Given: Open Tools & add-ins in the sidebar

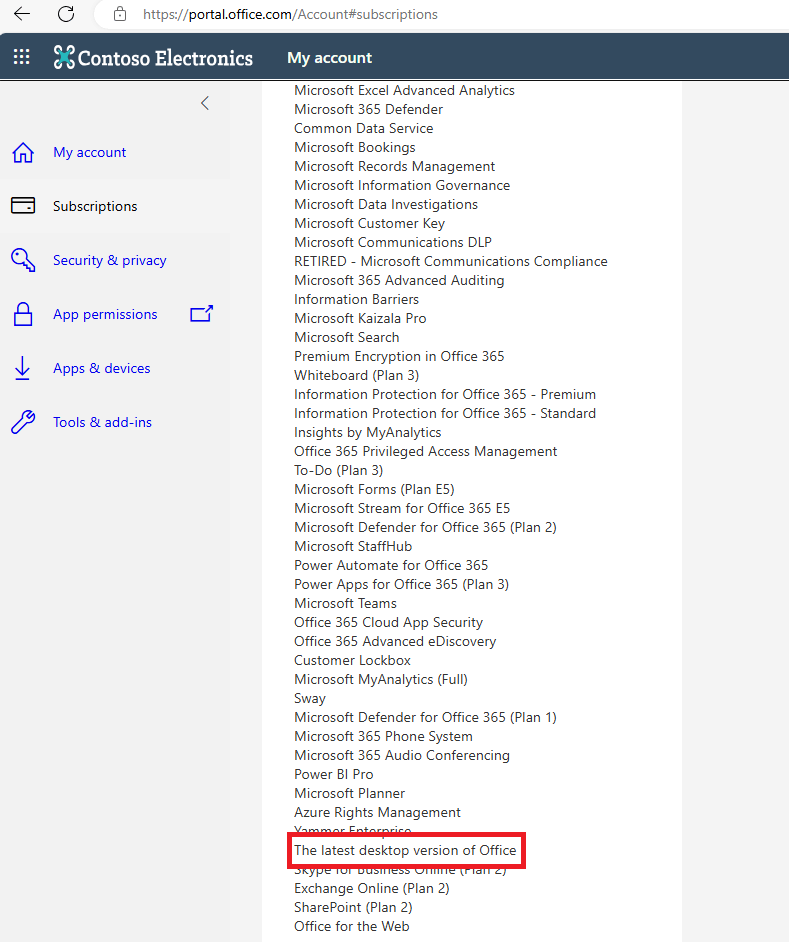Looking at the screenshot, I should 102,423.
